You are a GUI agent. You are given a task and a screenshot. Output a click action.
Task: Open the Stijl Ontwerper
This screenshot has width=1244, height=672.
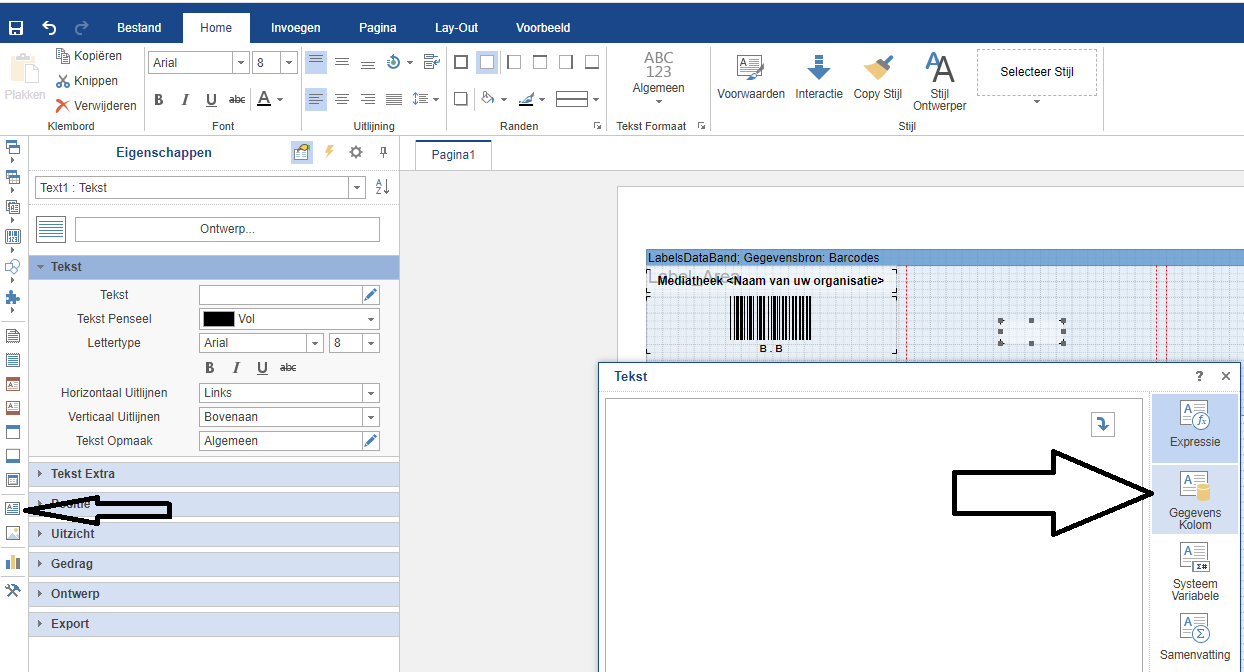coord(939,81)
